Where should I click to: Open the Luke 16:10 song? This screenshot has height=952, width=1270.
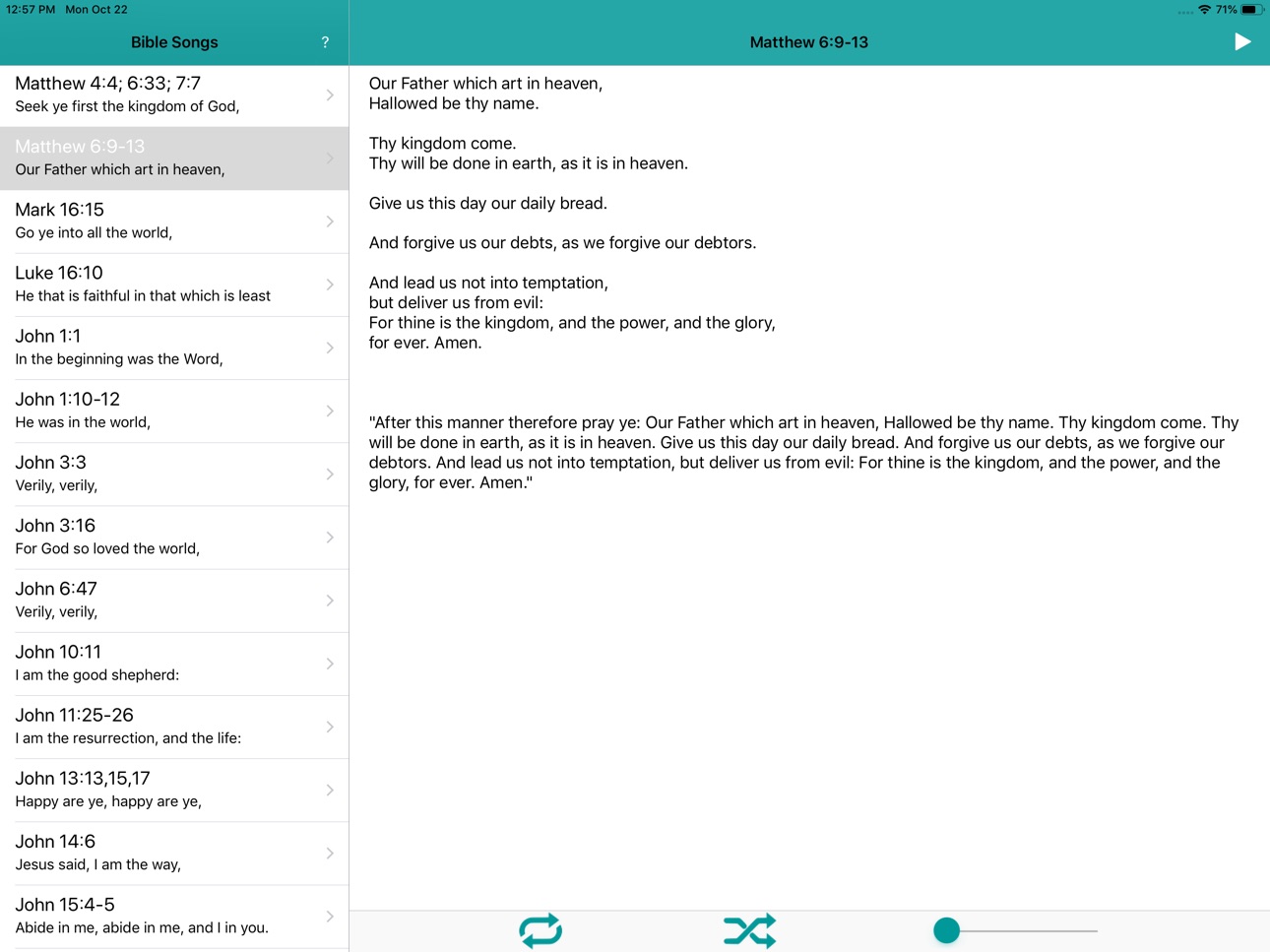click(174, 285)
